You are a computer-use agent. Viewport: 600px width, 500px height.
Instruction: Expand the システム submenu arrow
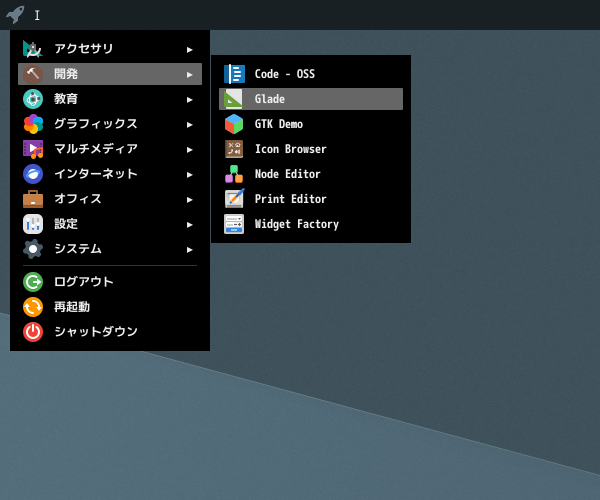tap(189, 250)
